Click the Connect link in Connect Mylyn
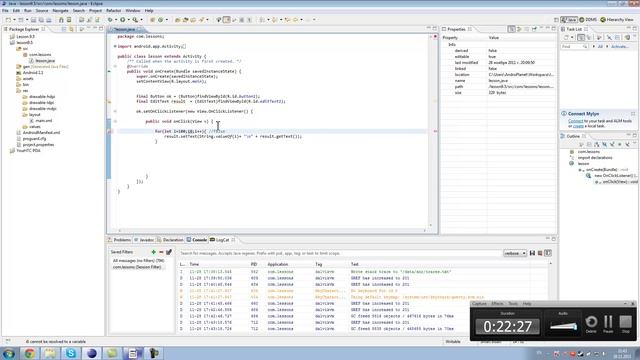Image resolution: width=640 pixels, height=360 pixels. [x=576, y=121]
